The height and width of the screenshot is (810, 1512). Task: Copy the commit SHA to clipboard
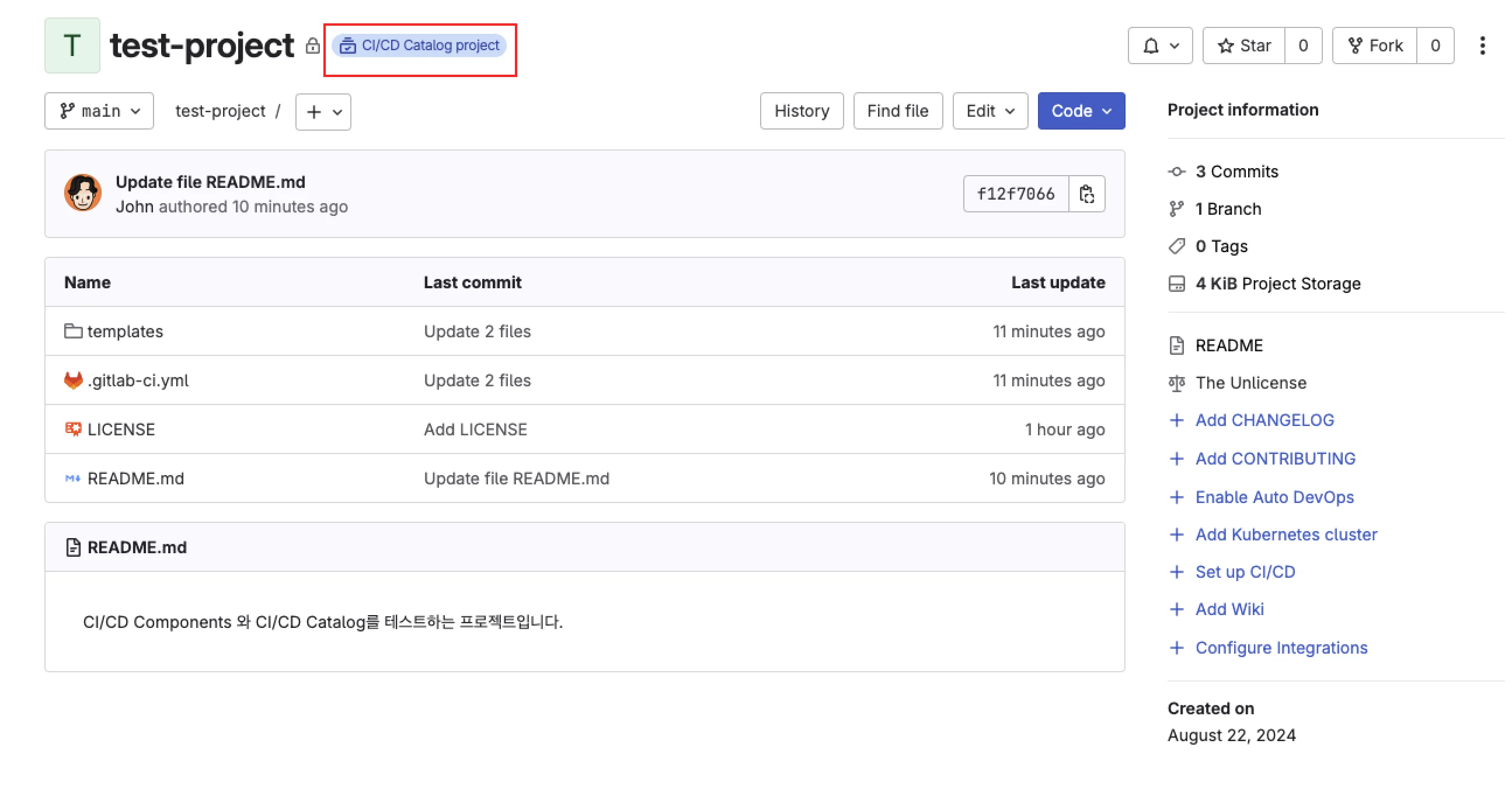click(1086, 194)
